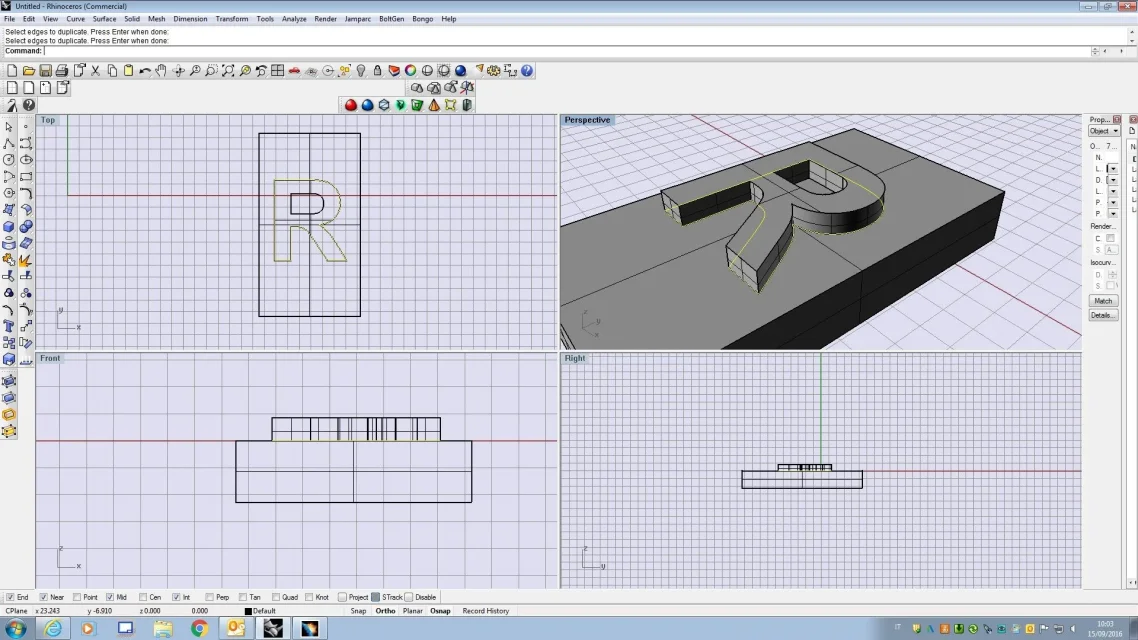
Task: Click the Cut scissors icon
Action: pos(96,71)
